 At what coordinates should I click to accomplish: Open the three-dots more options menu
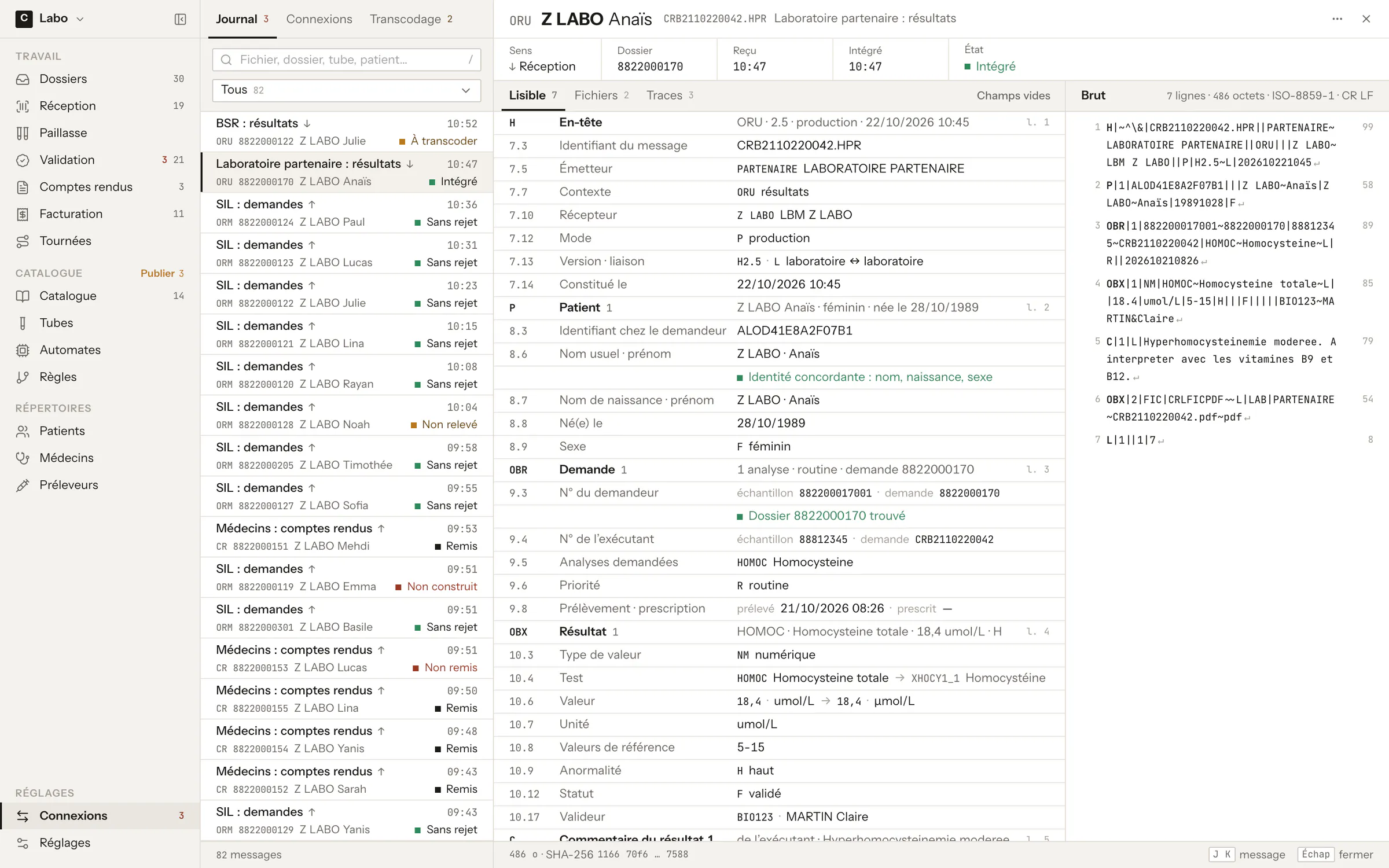(x=1337, y=19)
